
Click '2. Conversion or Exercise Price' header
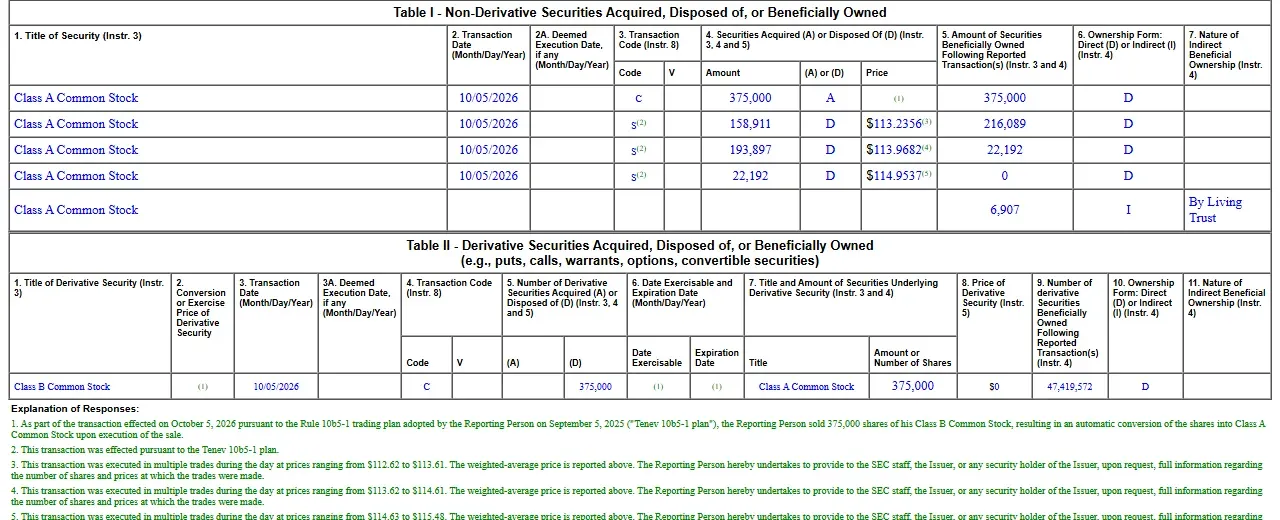(x=201, y=308)
